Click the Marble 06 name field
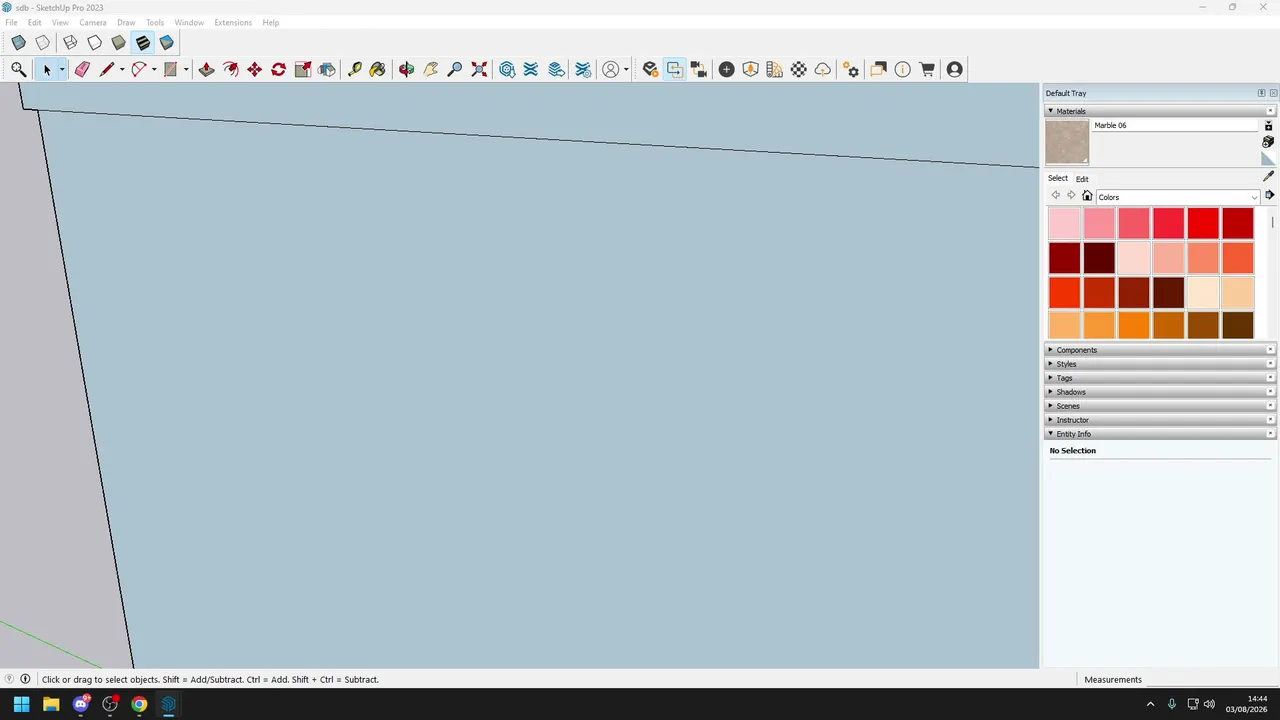Viewport: 1280px width, 720px height. tap(1174, 125)
